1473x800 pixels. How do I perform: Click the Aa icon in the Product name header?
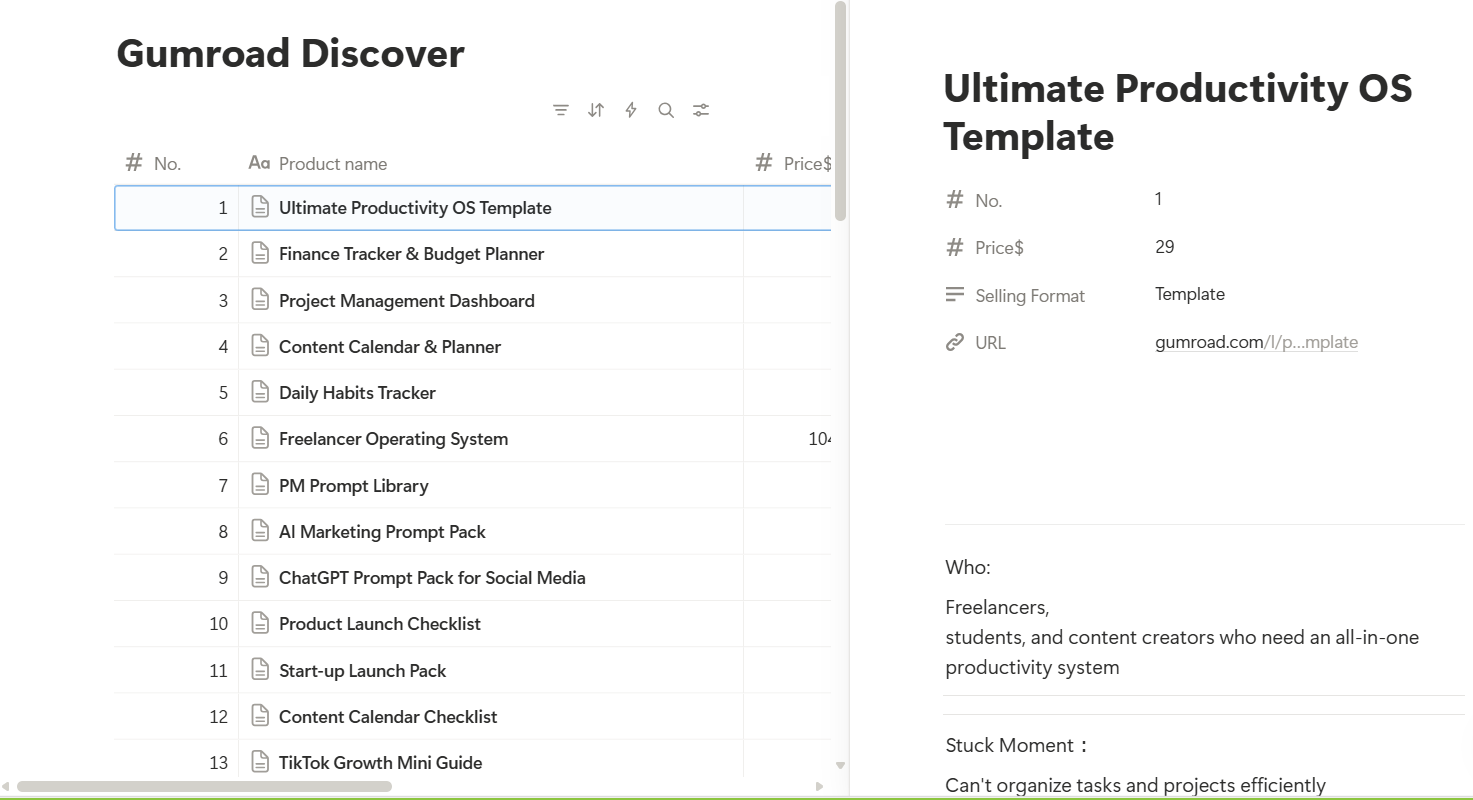point(260,163)
